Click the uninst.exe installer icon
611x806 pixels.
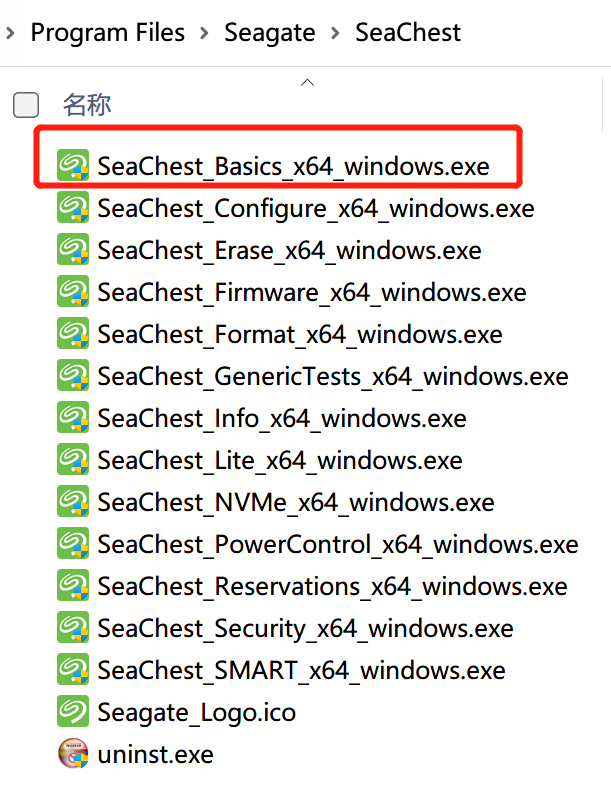[74, 753]
